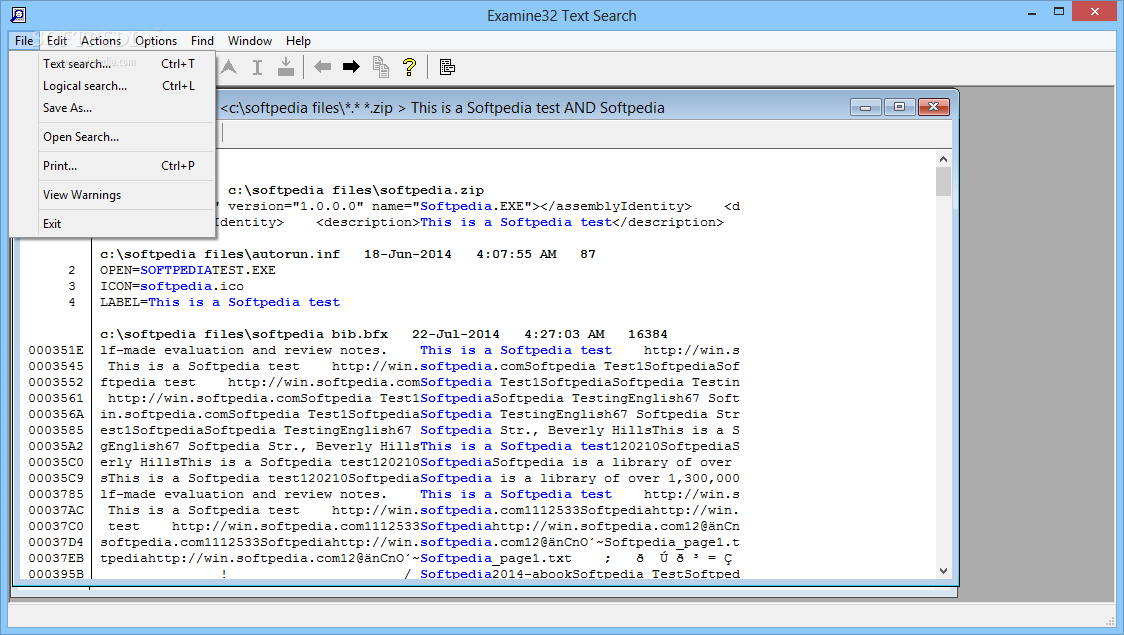Click the I-beam text cursor toolbar icon
Viewport: 1124px width, 635px height.
(257, 67)
